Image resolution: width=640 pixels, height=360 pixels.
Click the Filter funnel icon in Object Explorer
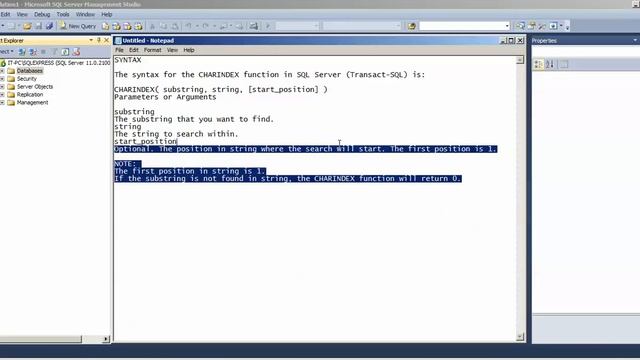tap(54, 52)
